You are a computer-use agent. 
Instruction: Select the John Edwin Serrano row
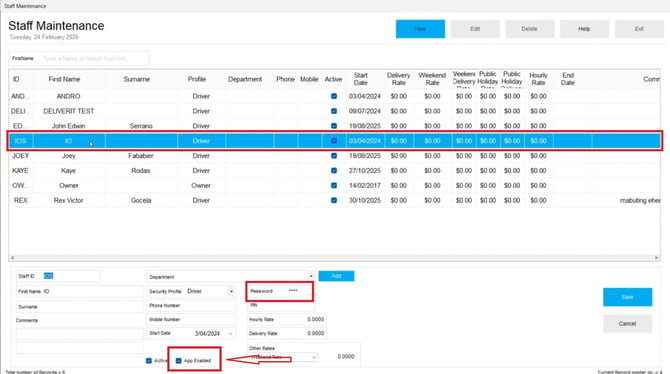click(335, 126)
